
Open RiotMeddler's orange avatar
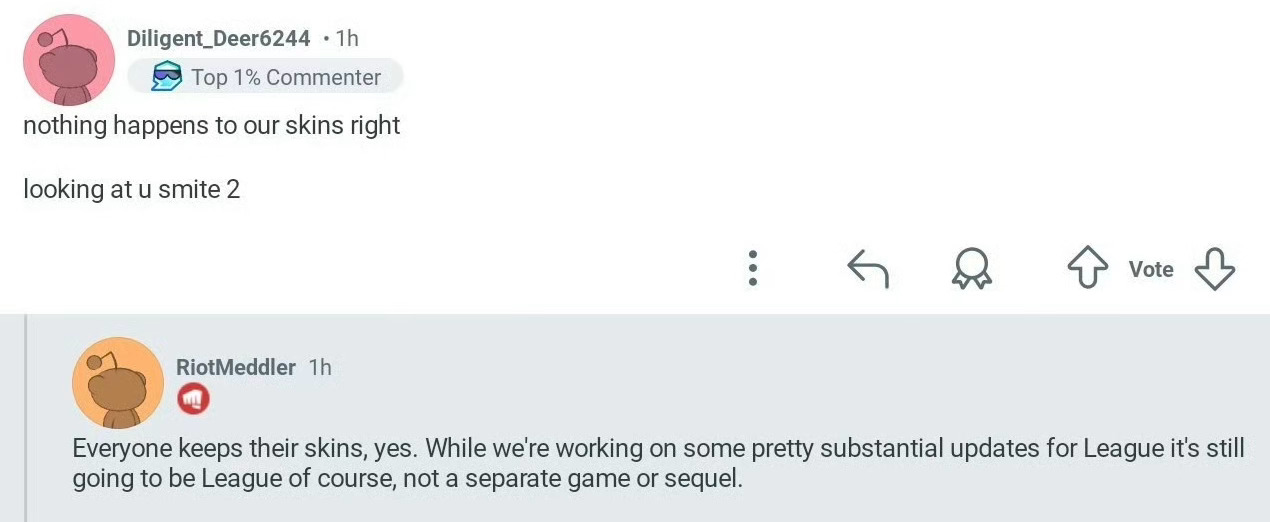(x=118, y=382)
